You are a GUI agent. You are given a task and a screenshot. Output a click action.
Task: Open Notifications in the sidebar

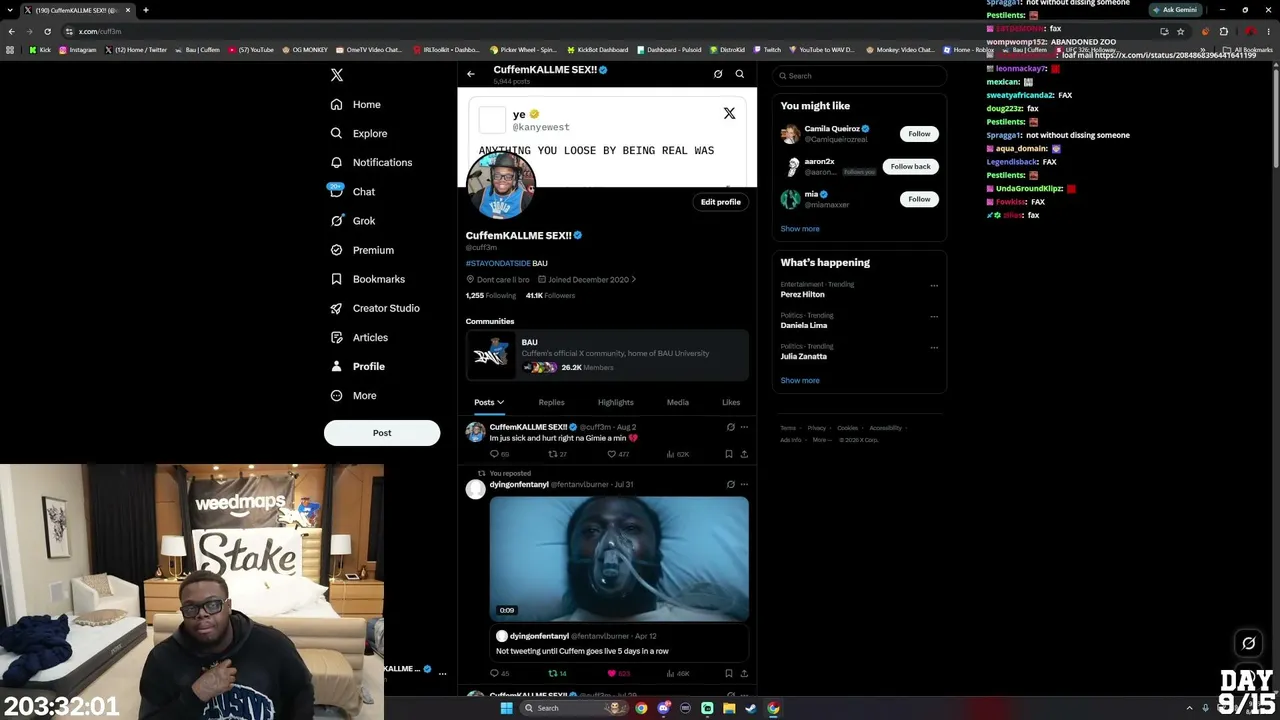click(370, 162)
